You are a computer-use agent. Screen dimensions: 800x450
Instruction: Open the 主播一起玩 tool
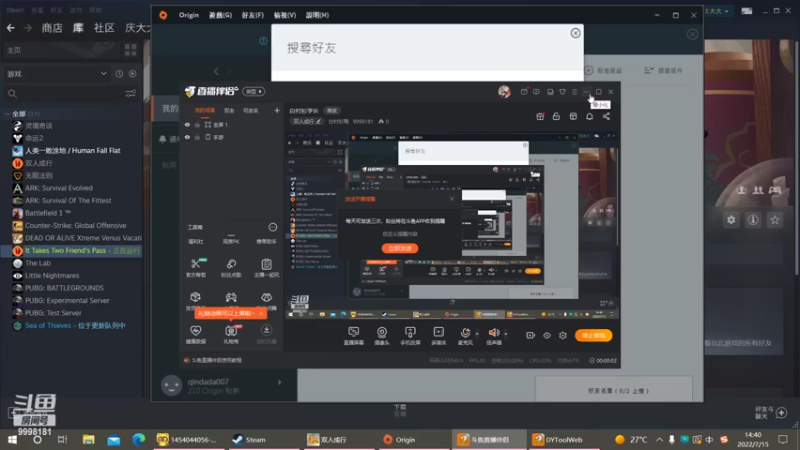[x=266, y=267]
